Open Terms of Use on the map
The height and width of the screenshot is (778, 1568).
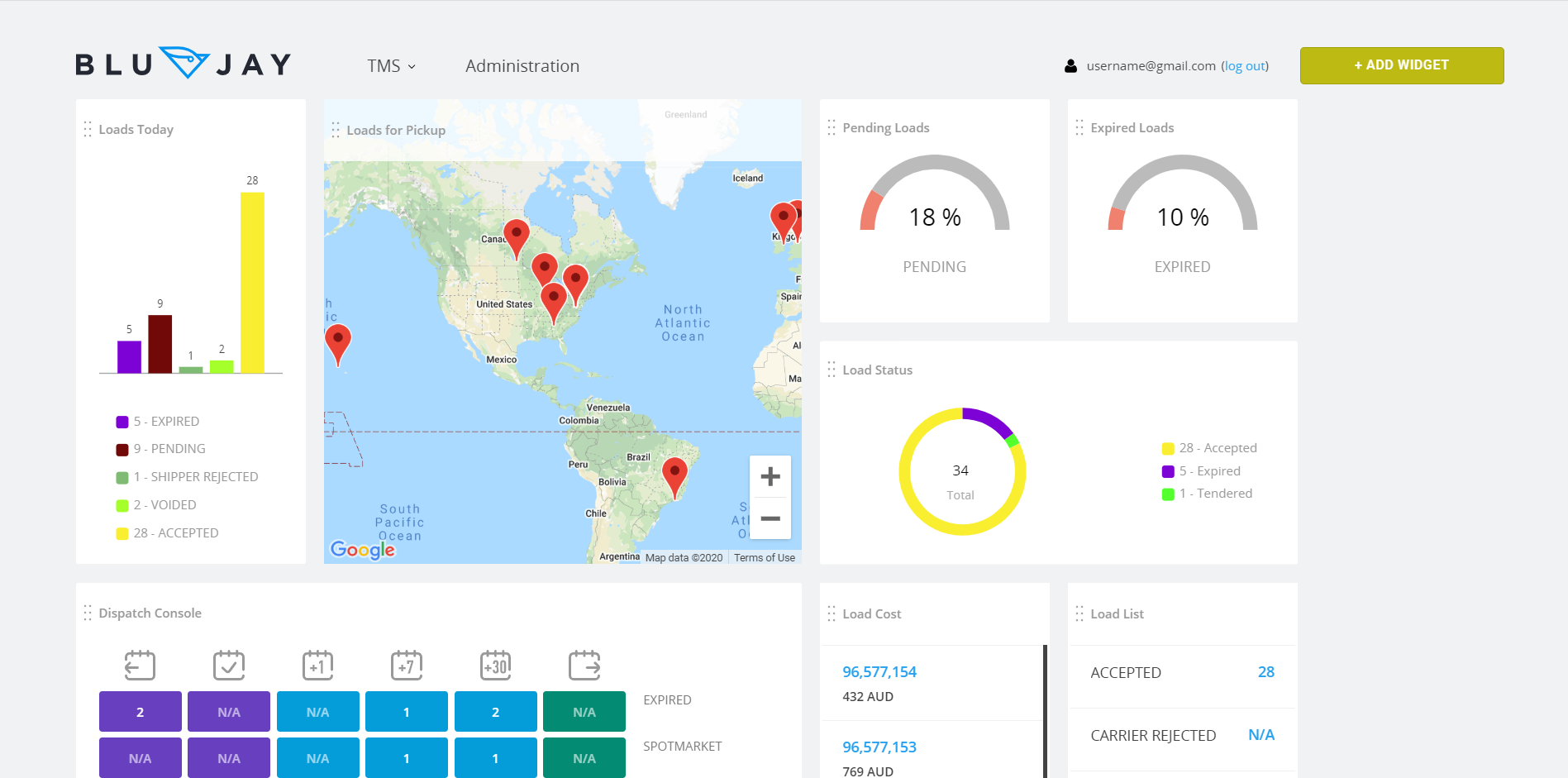pos(765,558)
